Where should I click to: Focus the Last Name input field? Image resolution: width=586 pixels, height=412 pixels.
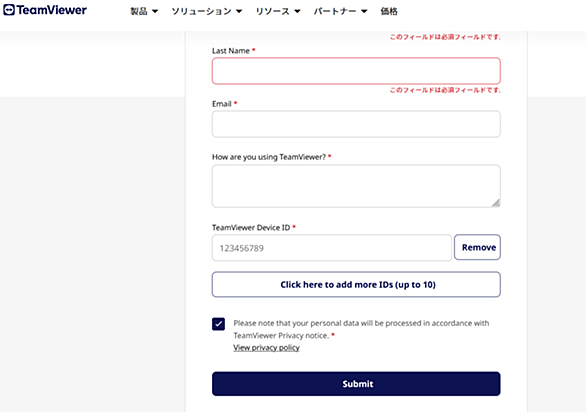356,71
